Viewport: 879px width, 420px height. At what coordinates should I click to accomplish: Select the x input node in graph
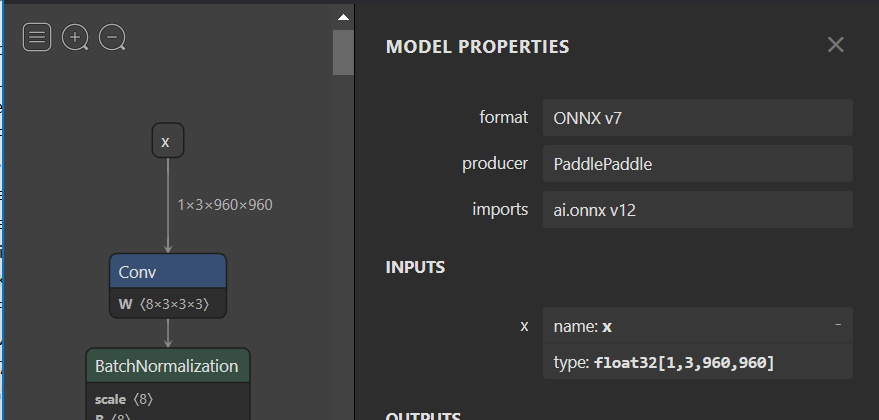pos(167,142)
